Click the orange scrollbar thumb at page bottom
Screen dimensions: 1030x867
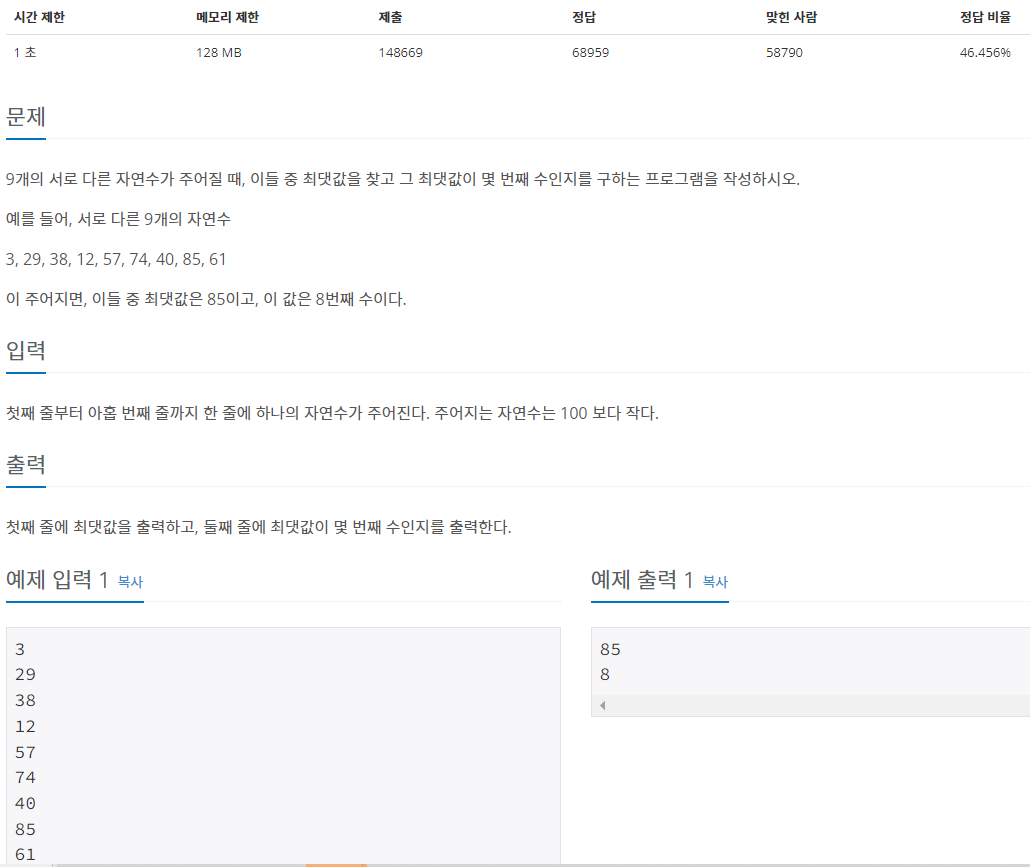pyautogui.click(x=336, y=865)
